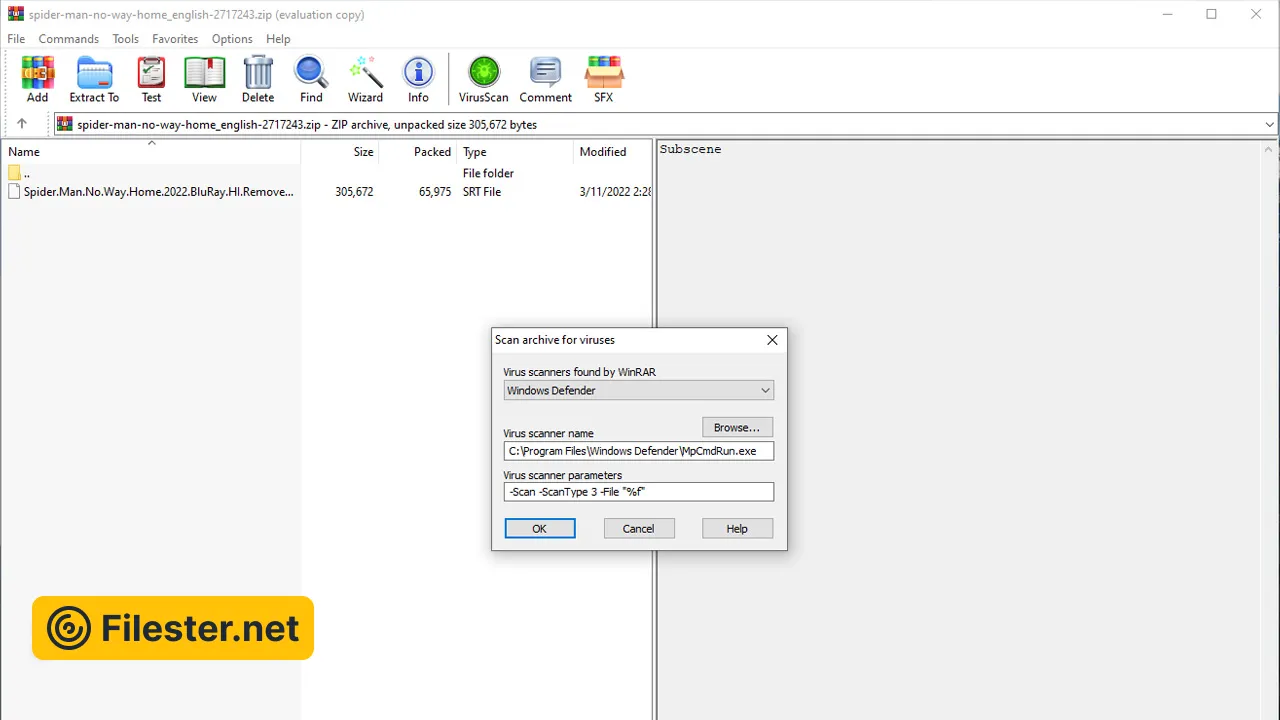Click the Browse... button
Viewport: 1280px width, 720px height.
[x=737, y=427]
